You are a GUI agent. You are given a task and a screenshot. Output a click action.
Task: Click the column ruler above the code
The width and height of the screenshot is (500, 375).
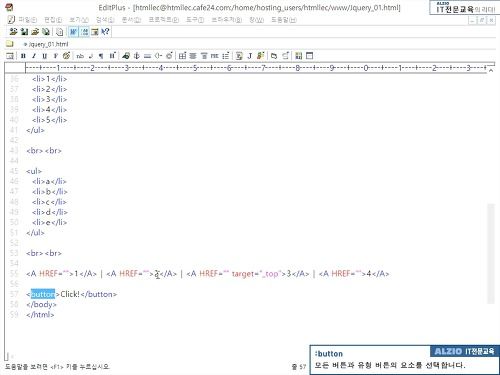255,68
